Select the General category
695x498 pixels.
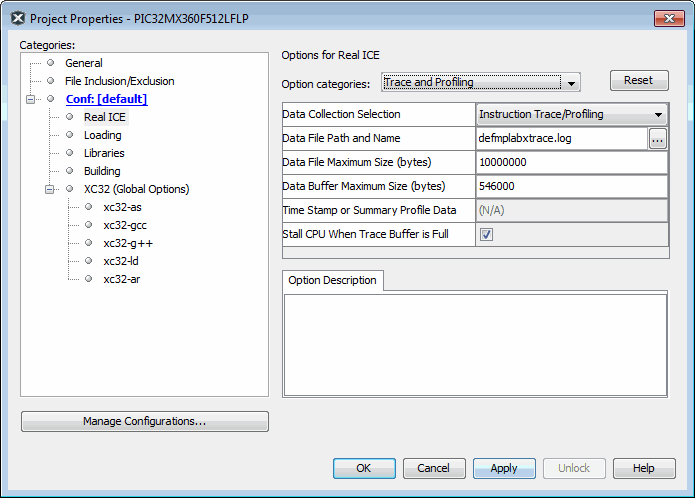pos(83,63)
